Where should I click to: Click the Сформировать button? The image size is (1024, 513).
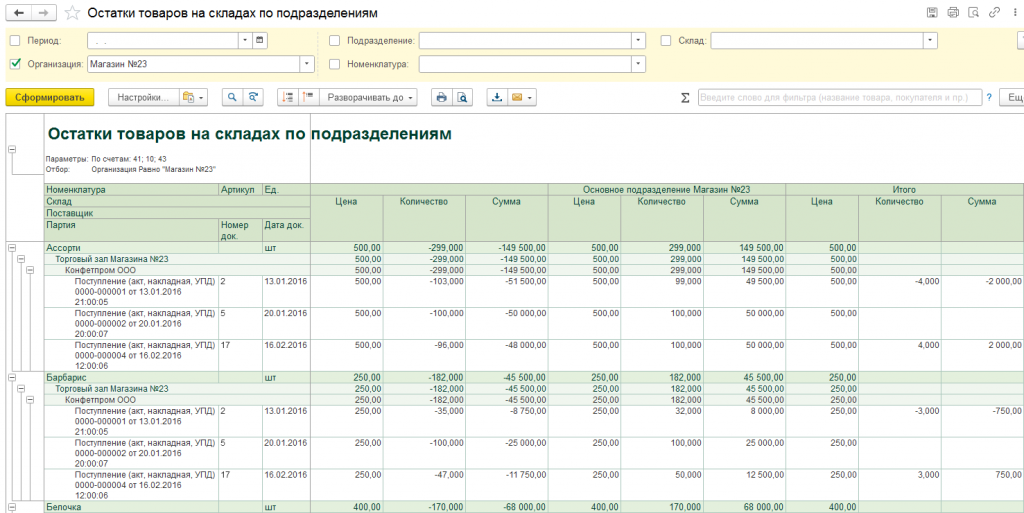point(49,97)
